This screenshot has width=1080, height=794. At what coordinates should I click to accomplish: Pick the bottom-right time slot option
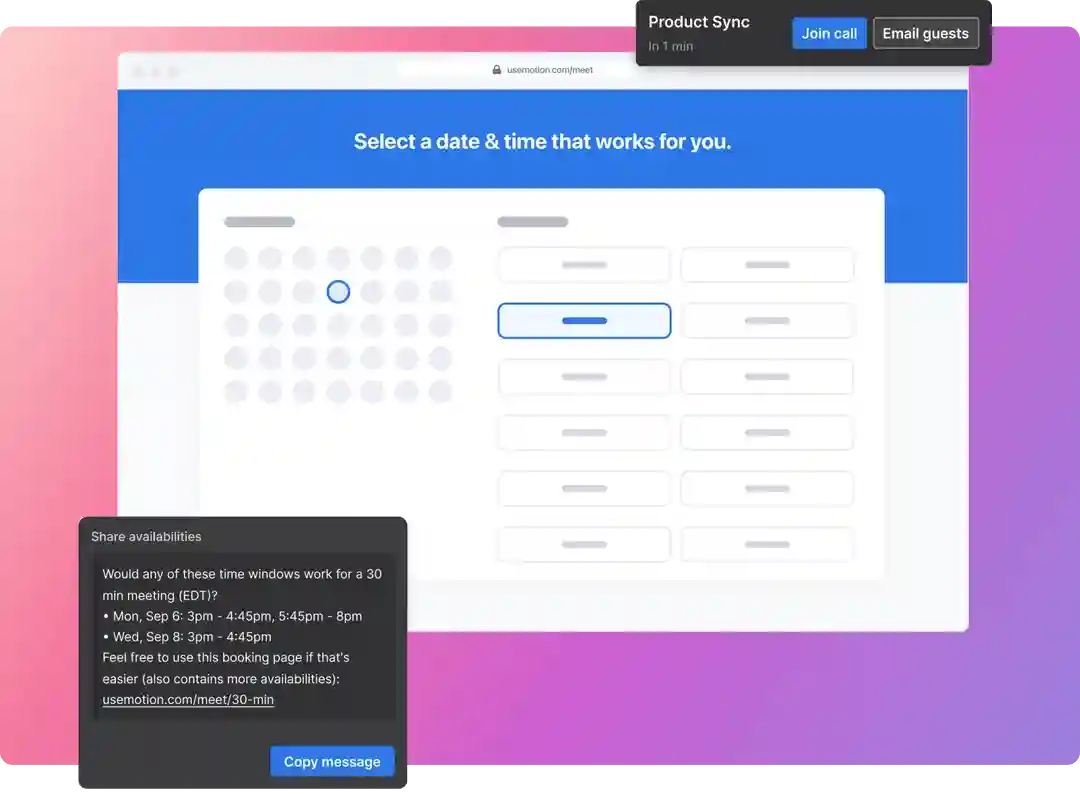(x=767, y=545)
